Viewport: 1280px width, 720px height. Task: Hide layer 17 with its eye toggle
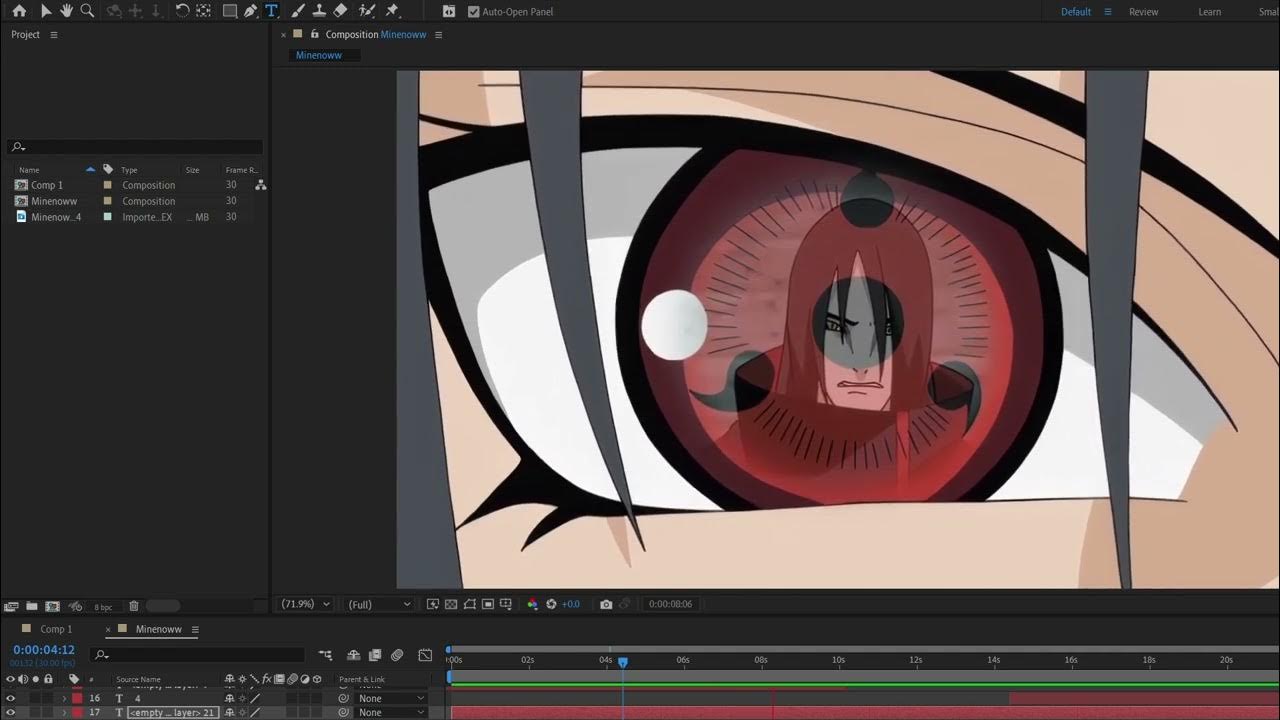[11, 712]
